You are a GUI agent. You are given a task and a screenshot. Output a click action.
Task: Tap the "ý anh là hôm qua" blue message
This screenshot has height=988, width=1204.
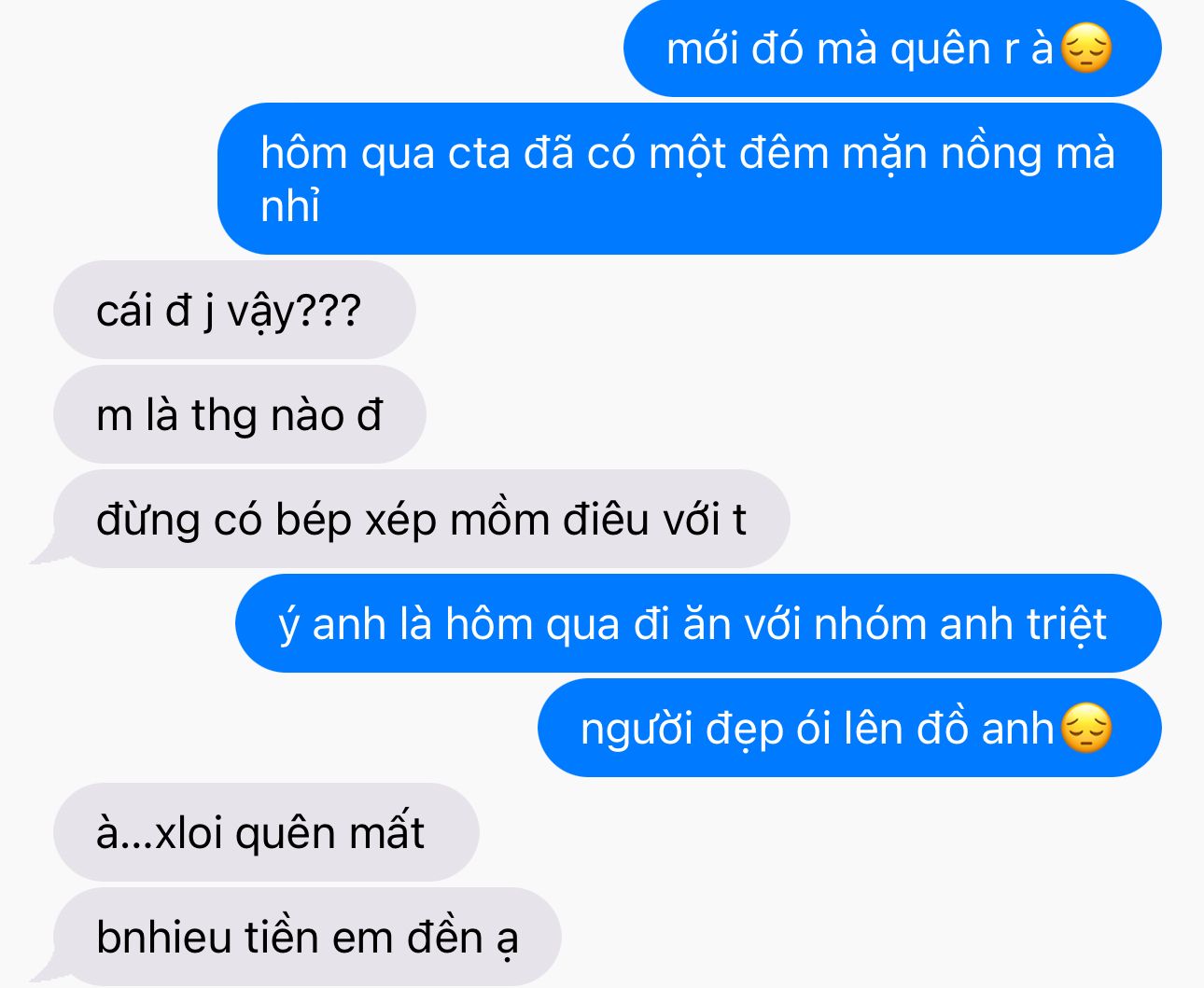click(698, 623)
